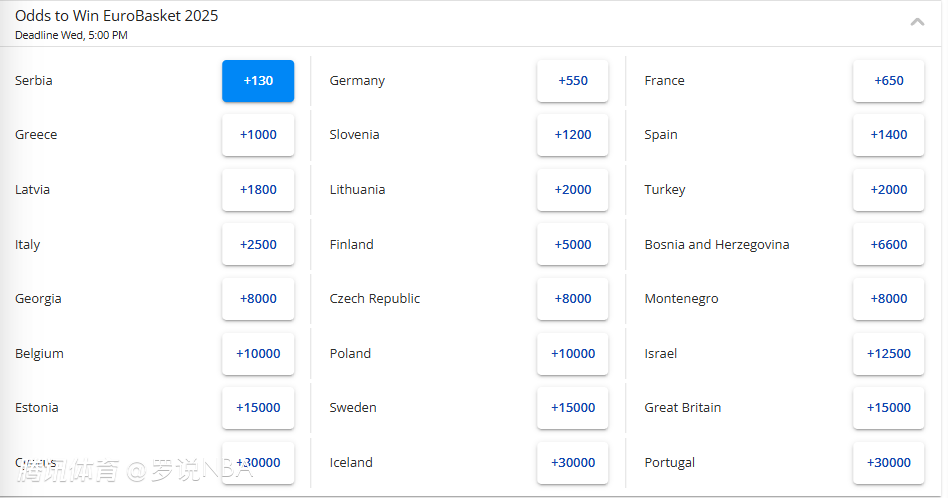Choose Latvia +1800 odds
The width and height of the screenshot is (948, 498).
pyautogui.click(x=258, y=190)
